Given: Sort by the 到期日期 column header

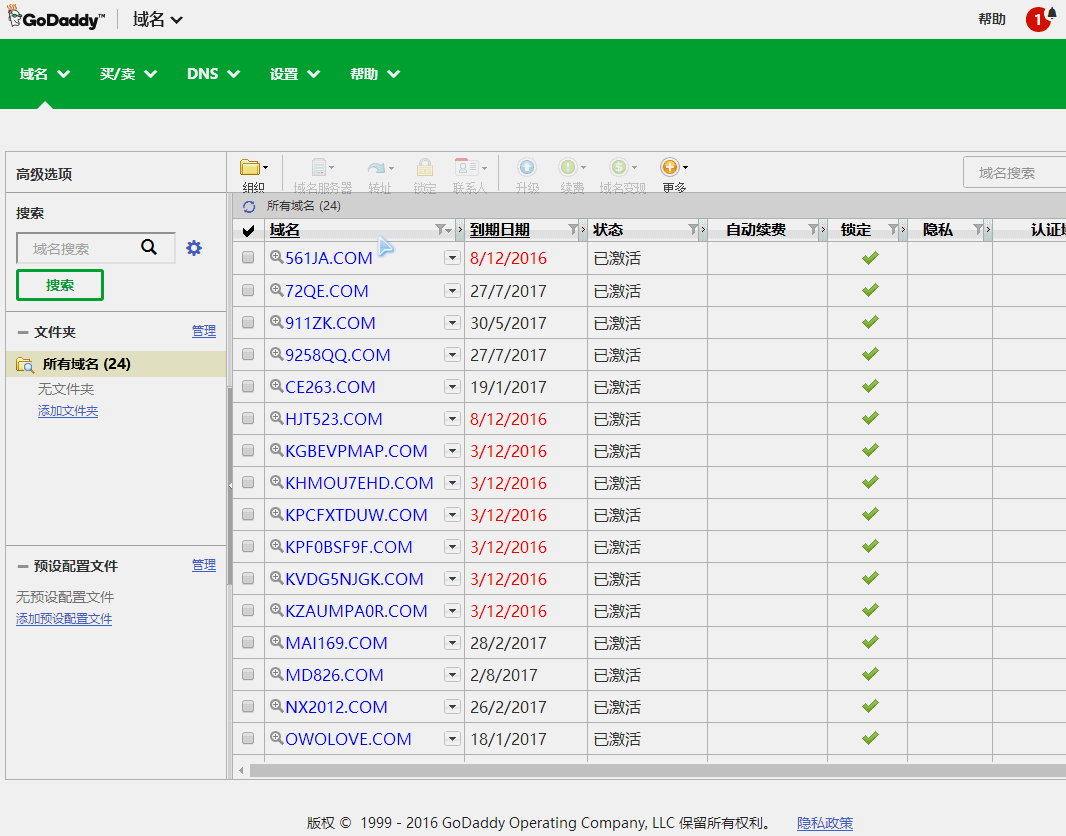Looking at the screenshot, I should pos(500,230).
